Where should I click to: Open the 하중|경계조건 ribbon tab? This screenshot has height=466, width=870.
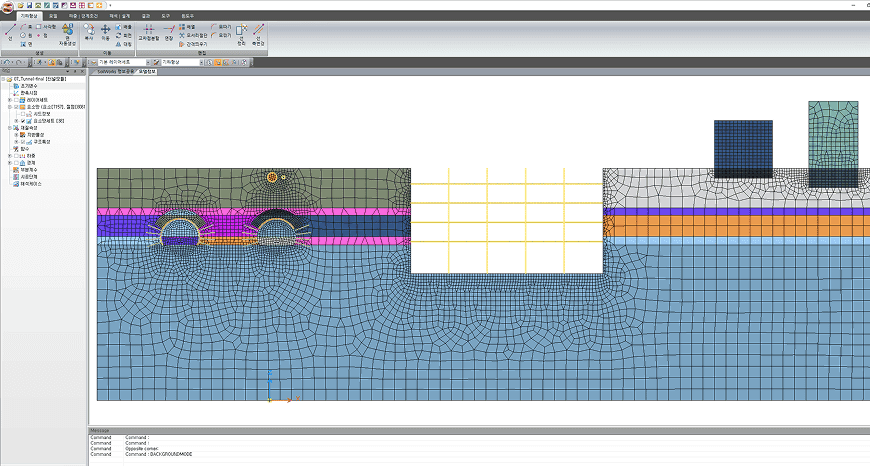(x=83, y=16)
